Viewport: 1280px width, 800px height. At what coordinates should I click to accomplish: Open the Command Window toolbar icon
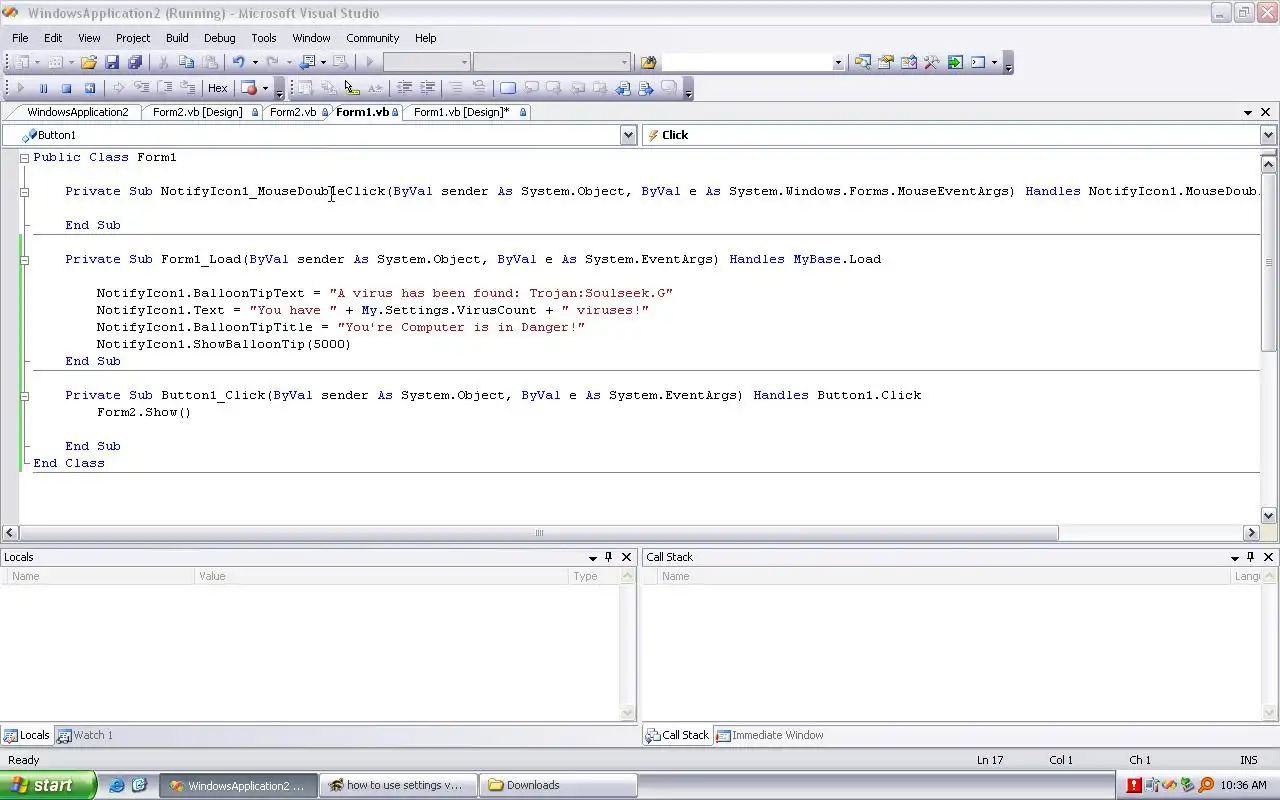point(978,62)
